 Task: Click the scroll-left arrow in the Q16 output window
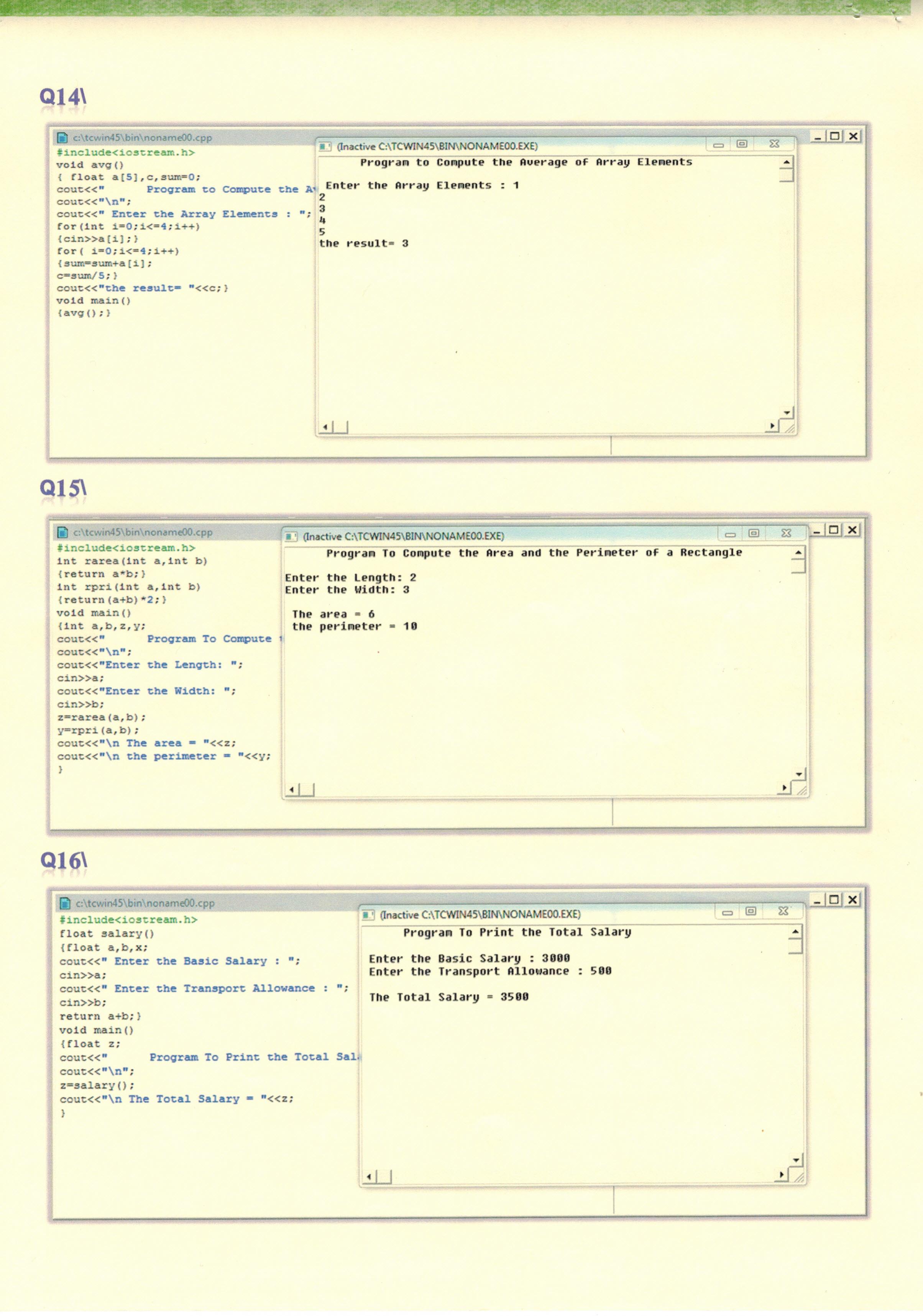tap(369, 1177)
